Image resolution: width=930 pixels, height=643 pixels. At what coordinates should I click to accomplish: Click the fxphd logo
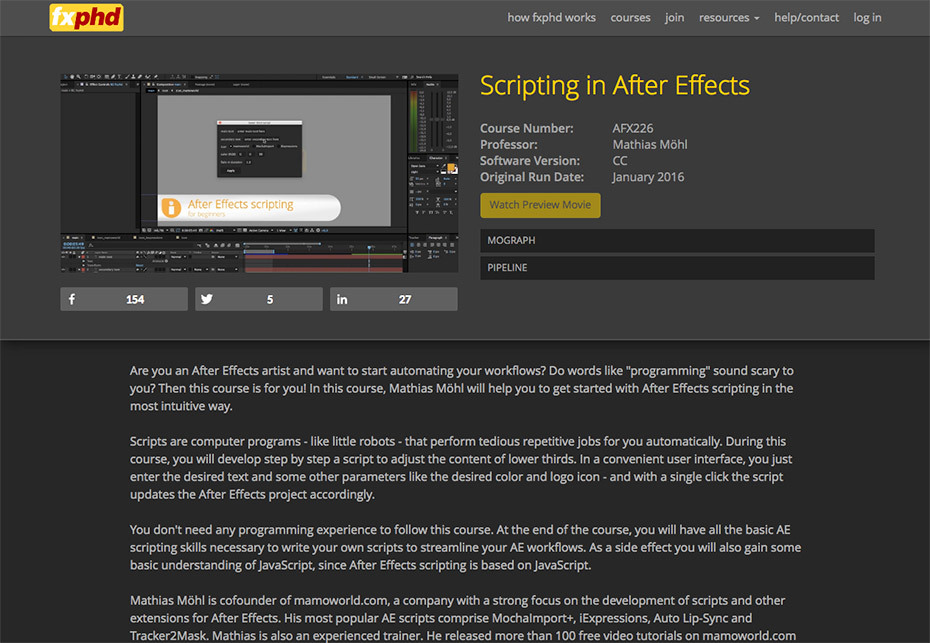pos(86,17)
